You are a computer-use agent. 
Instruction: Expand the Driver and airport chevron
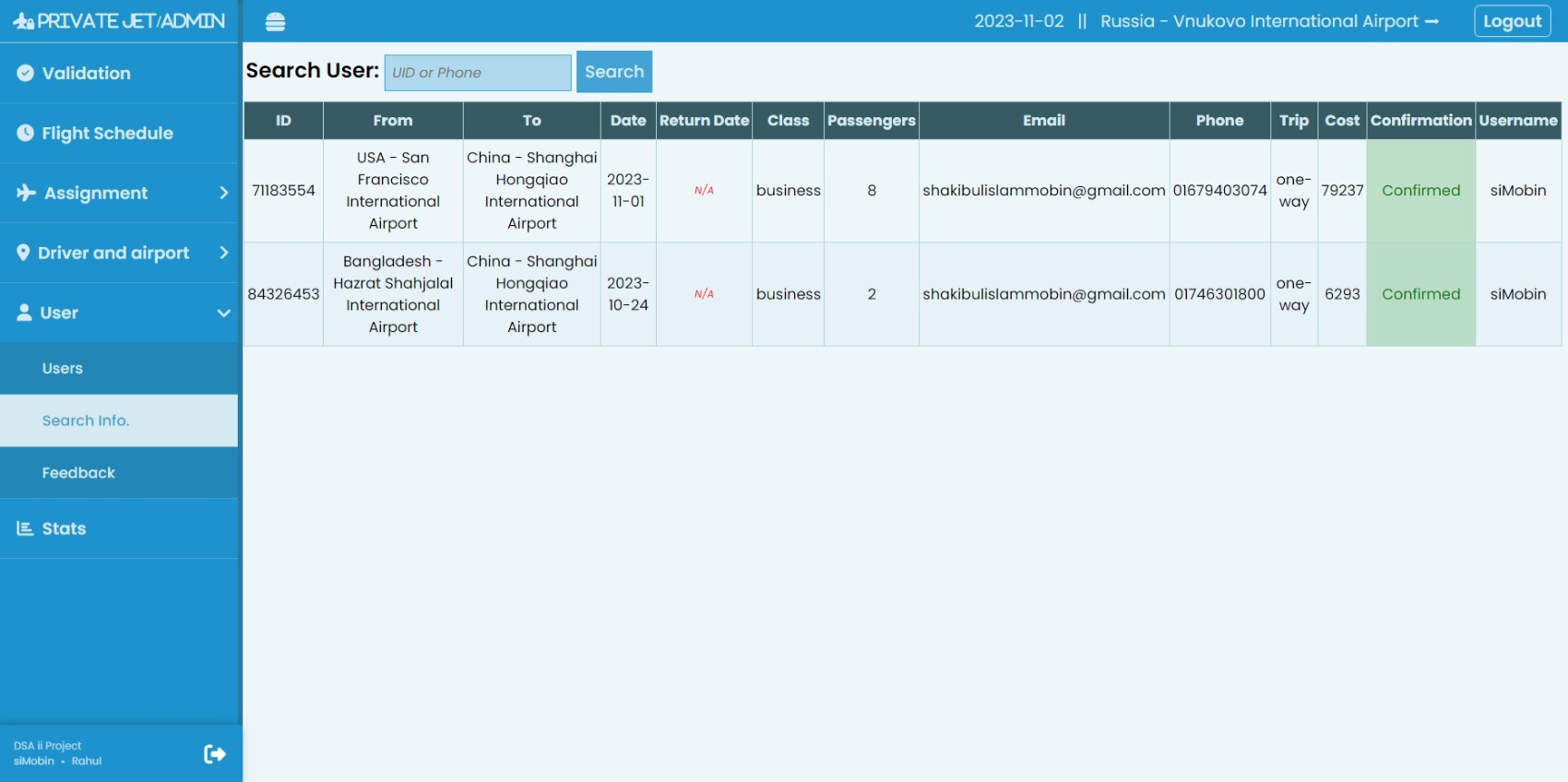point(223,253)
